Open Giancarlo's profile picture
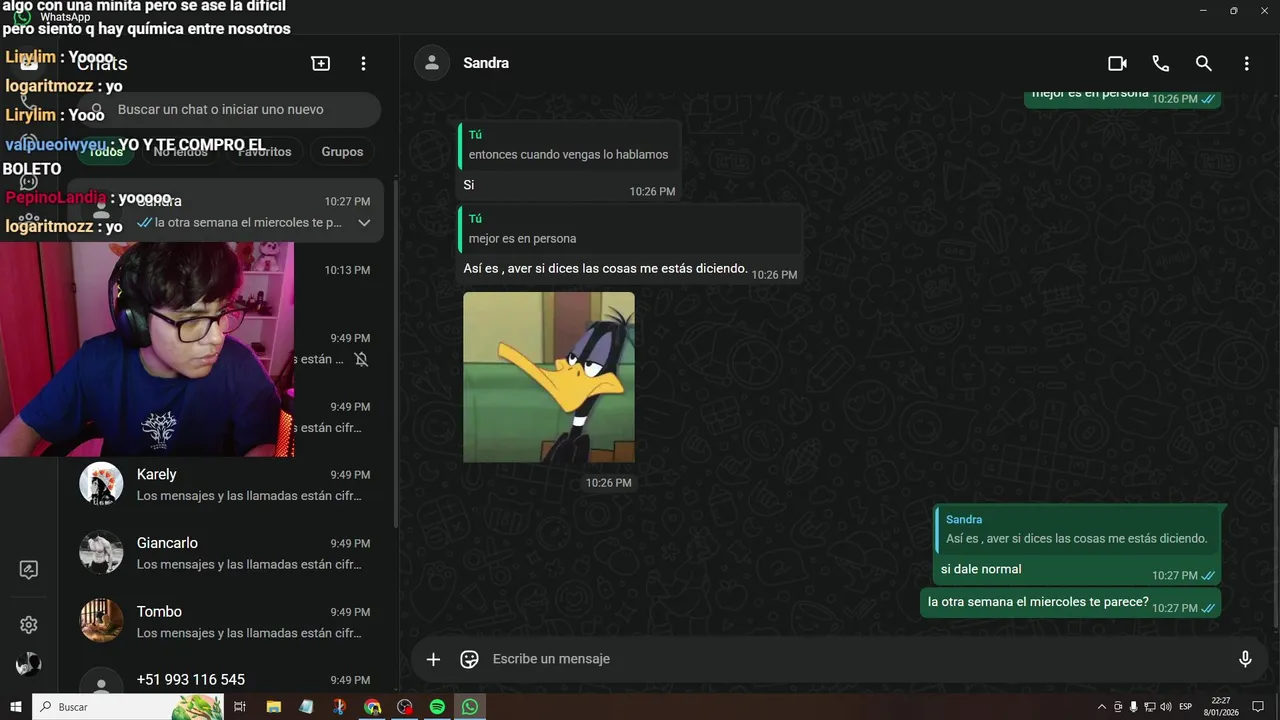Image resolution: width=1280 pixels, height=720 pixels. click(101, 553)
